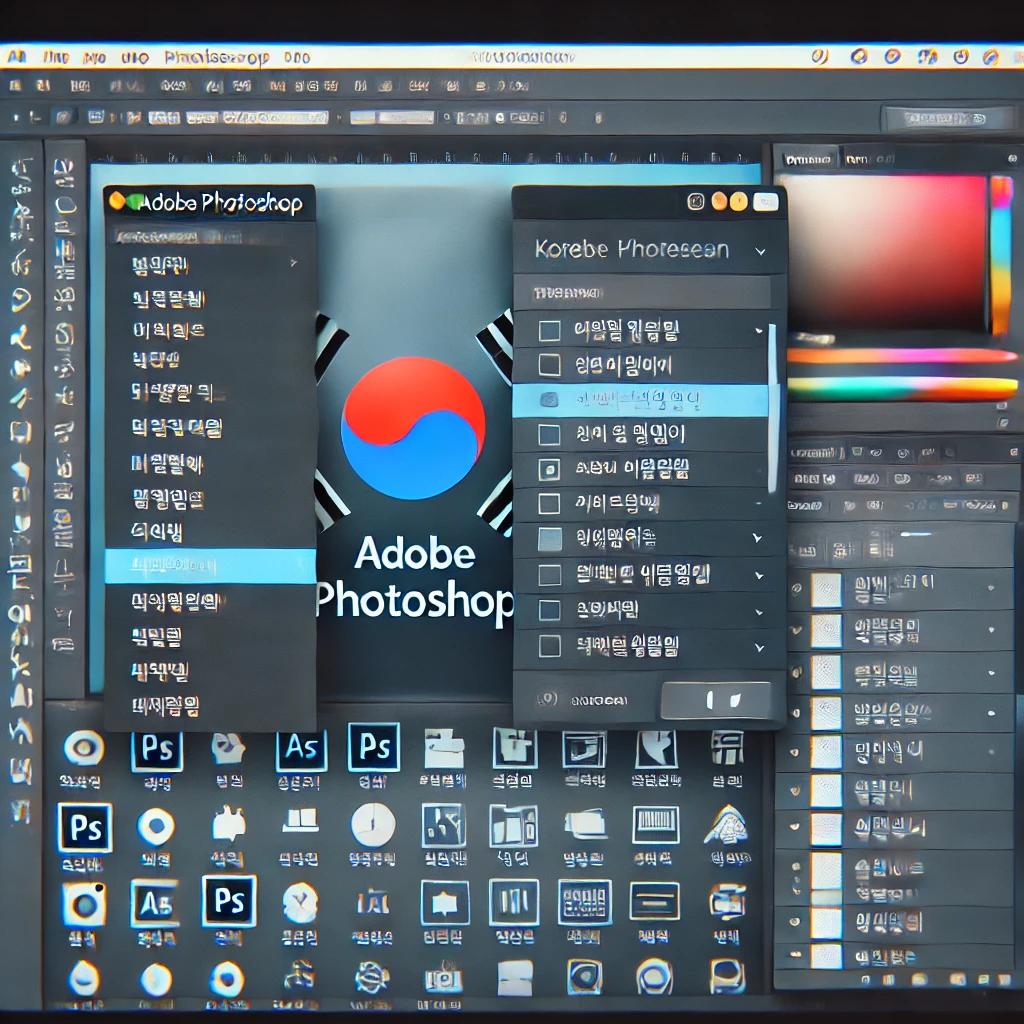Viewport: 1024px width, 1024px height.
Task: Tick the last checkbox in Korebe Phoresean list
Action: (x=549, y=646)
